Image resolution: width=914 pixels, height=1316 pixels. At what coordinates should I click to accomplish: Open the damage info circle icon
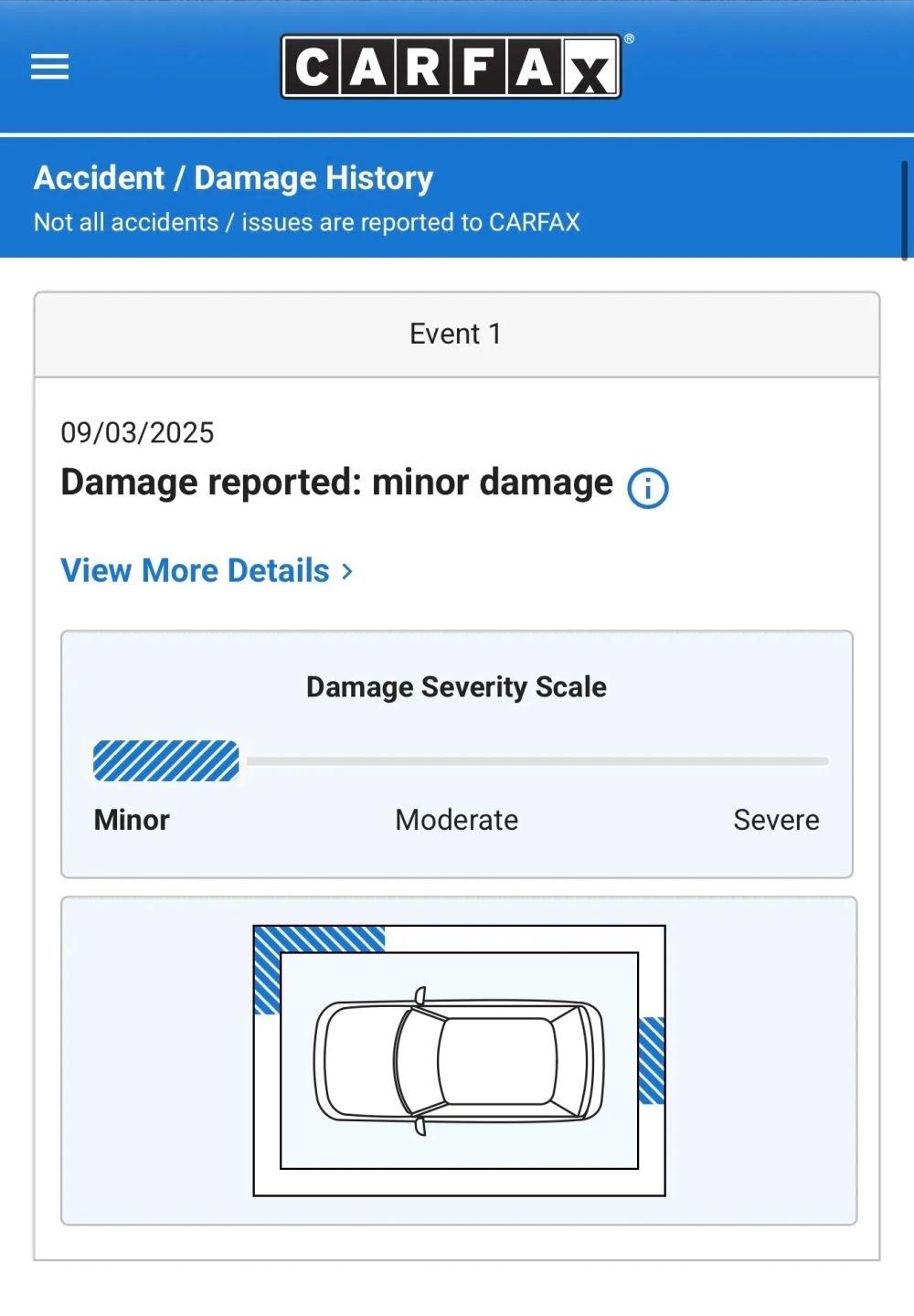(x=647, y=488)
